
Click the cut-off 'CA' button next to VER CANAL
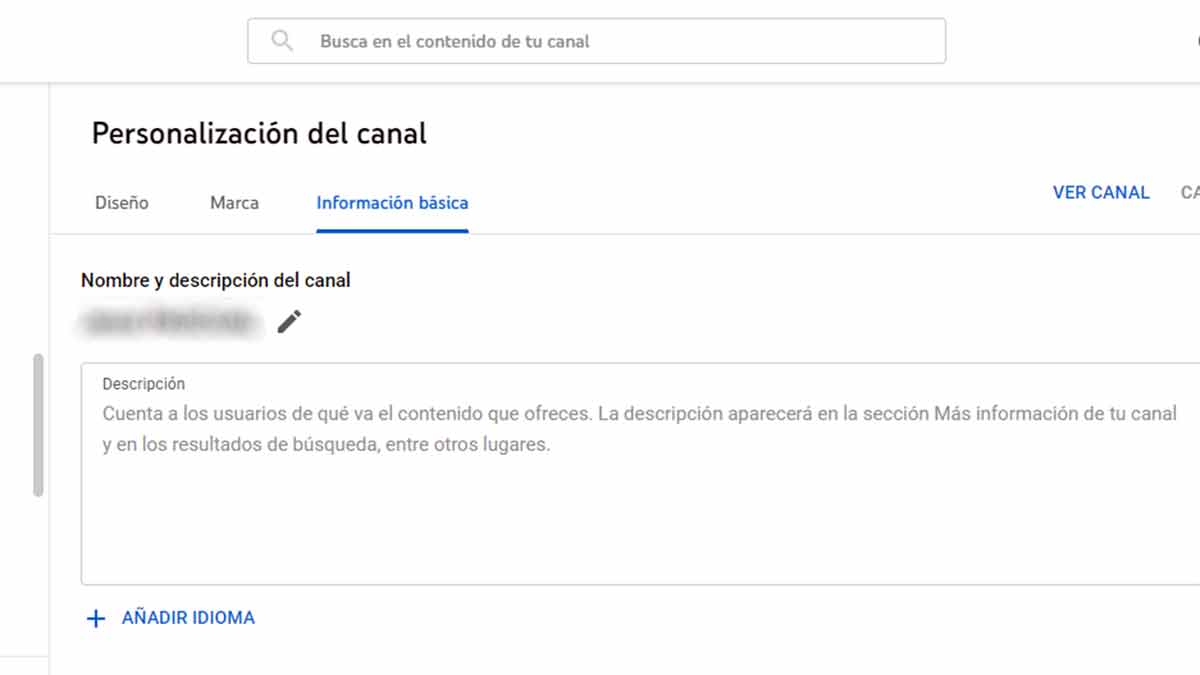[x=1190, y=193]
